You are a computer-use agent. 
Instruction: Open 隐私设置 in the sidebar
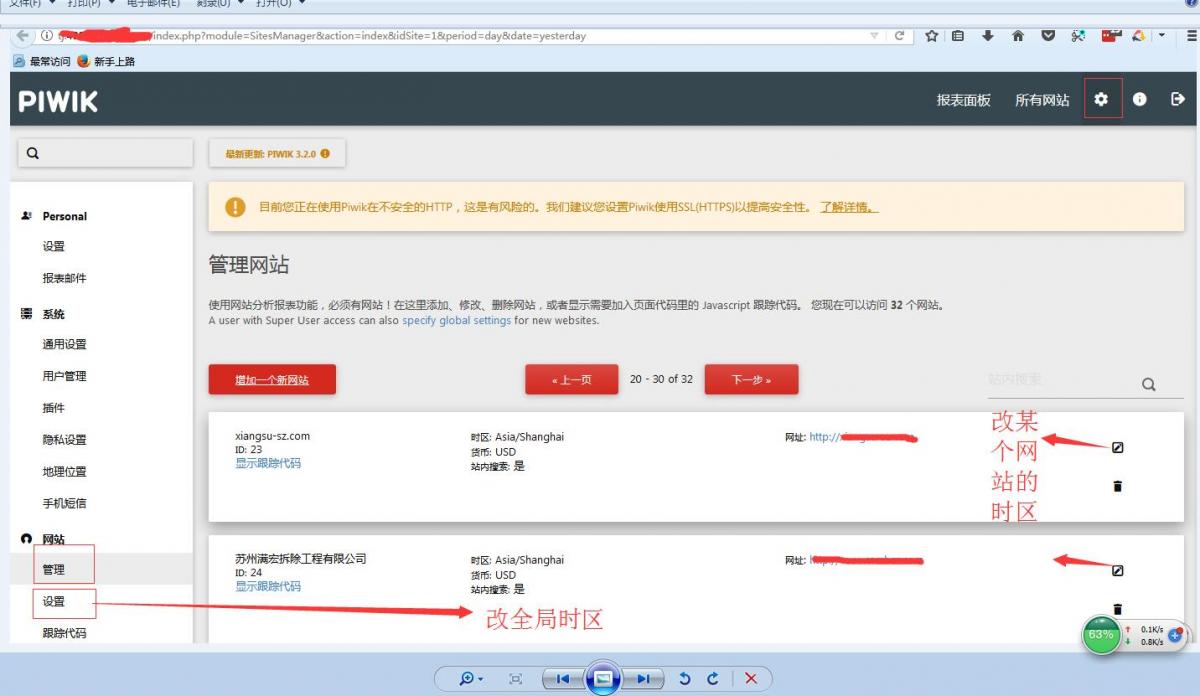(x=64, y=439)
